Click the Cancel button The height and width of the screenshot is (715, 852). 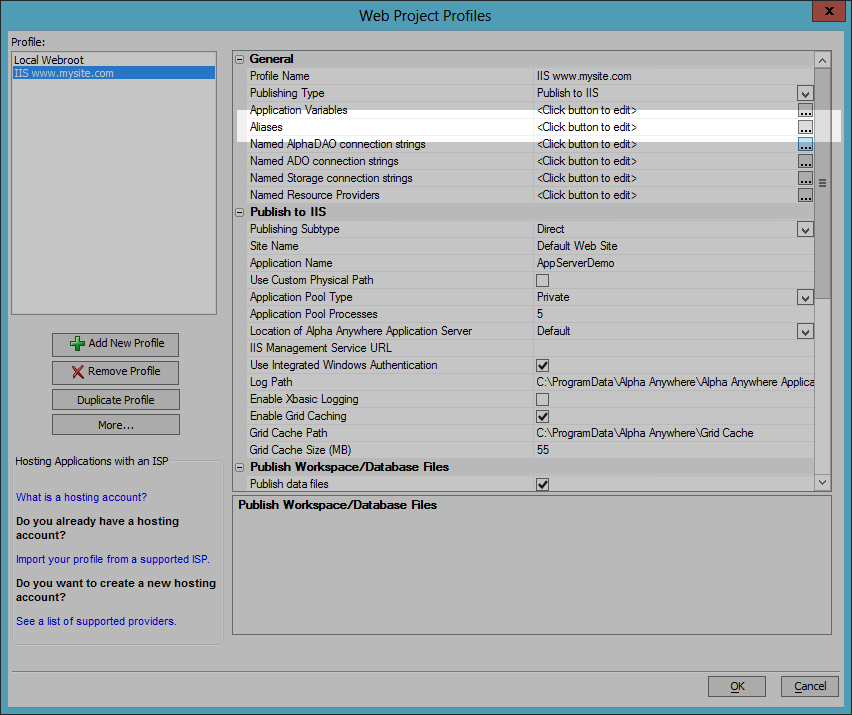coord(810,686)
